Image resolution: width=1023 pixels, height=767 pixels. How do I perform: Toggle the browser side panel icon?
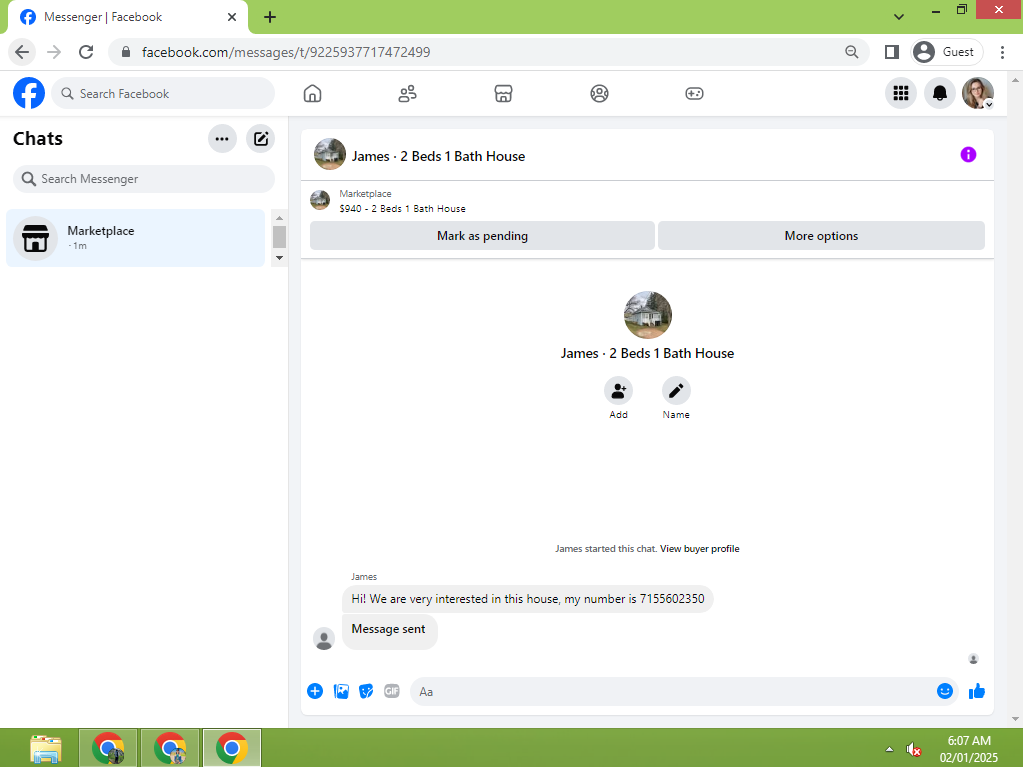tap(891, 52)
